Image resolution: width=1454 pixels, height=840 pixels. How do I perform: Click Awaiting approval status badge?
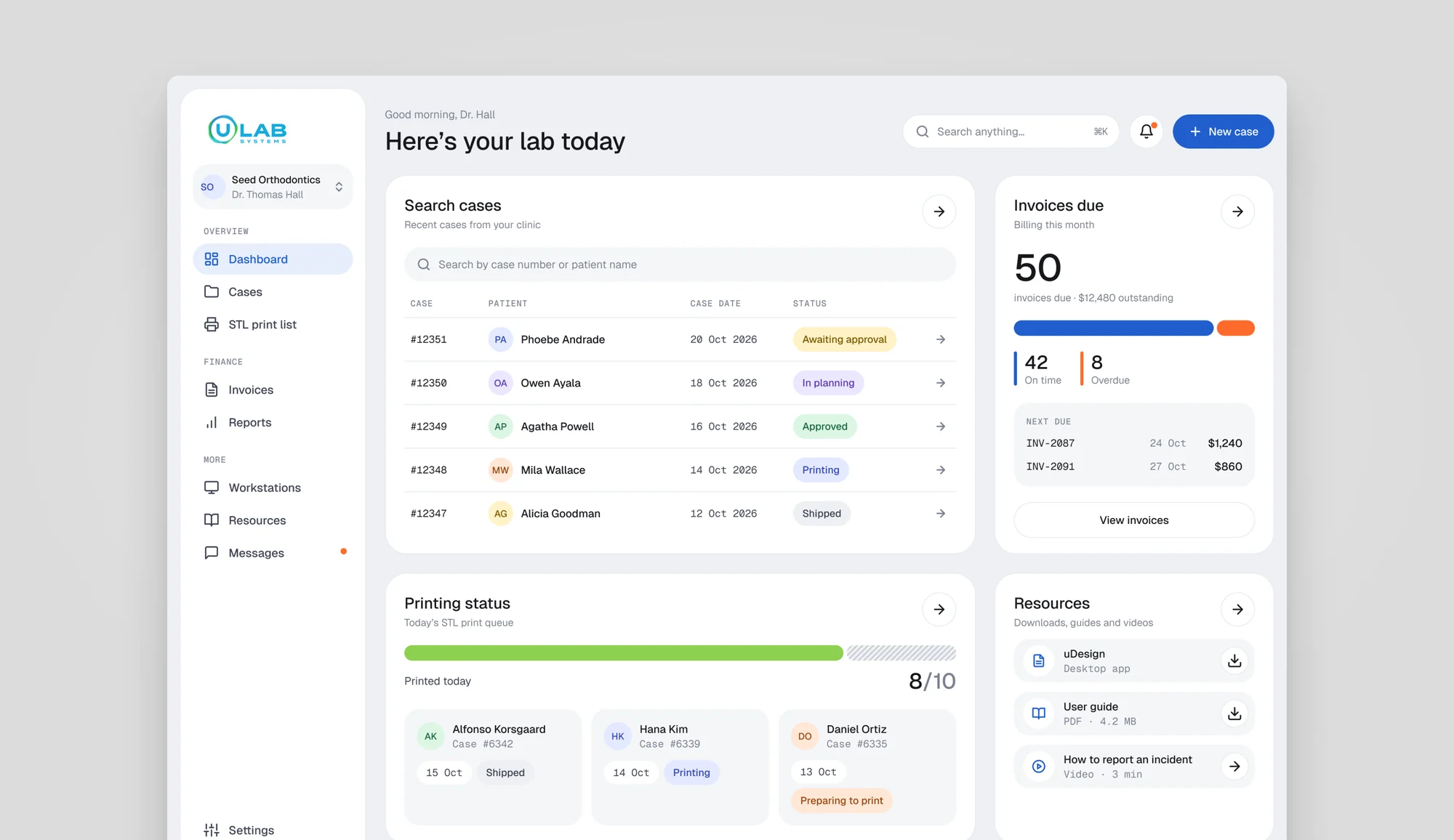click(844, 339)
